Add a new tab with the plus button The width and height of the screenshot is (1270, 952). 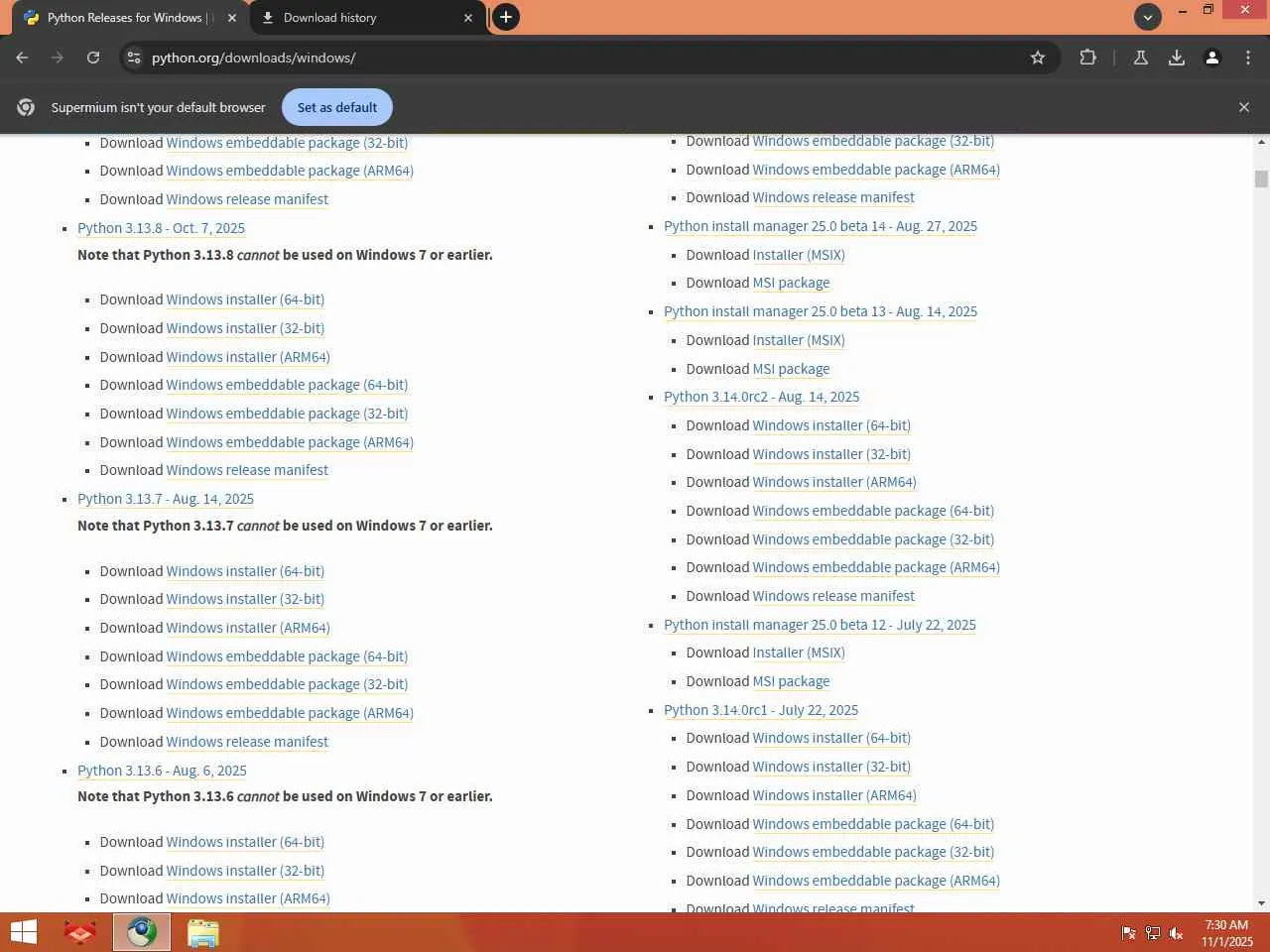click(x=506, y=17)
